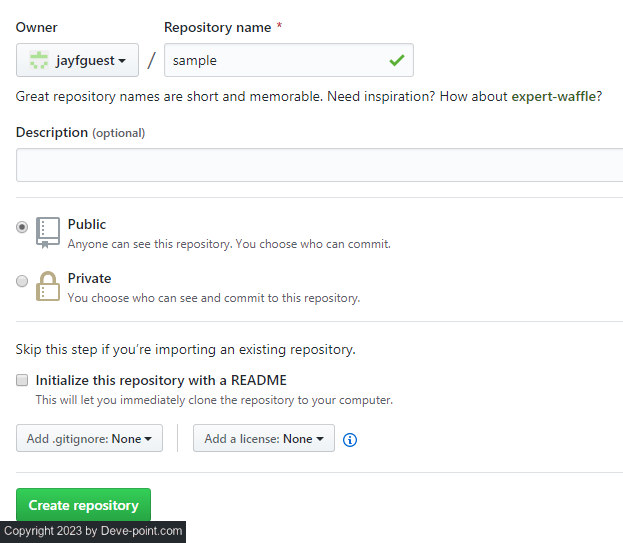Click the bold Public label text

87,224
